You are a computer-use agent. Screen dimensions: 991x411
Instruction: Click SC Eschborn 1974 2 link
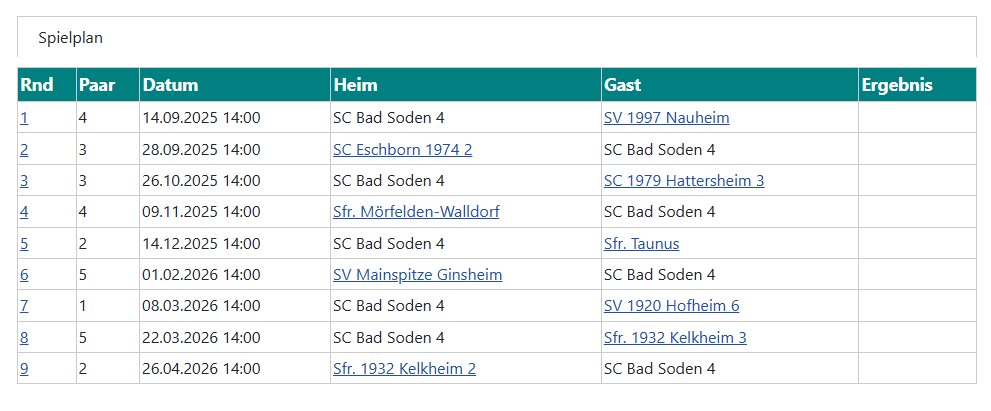pyautogui.click(x=402, y=150)
